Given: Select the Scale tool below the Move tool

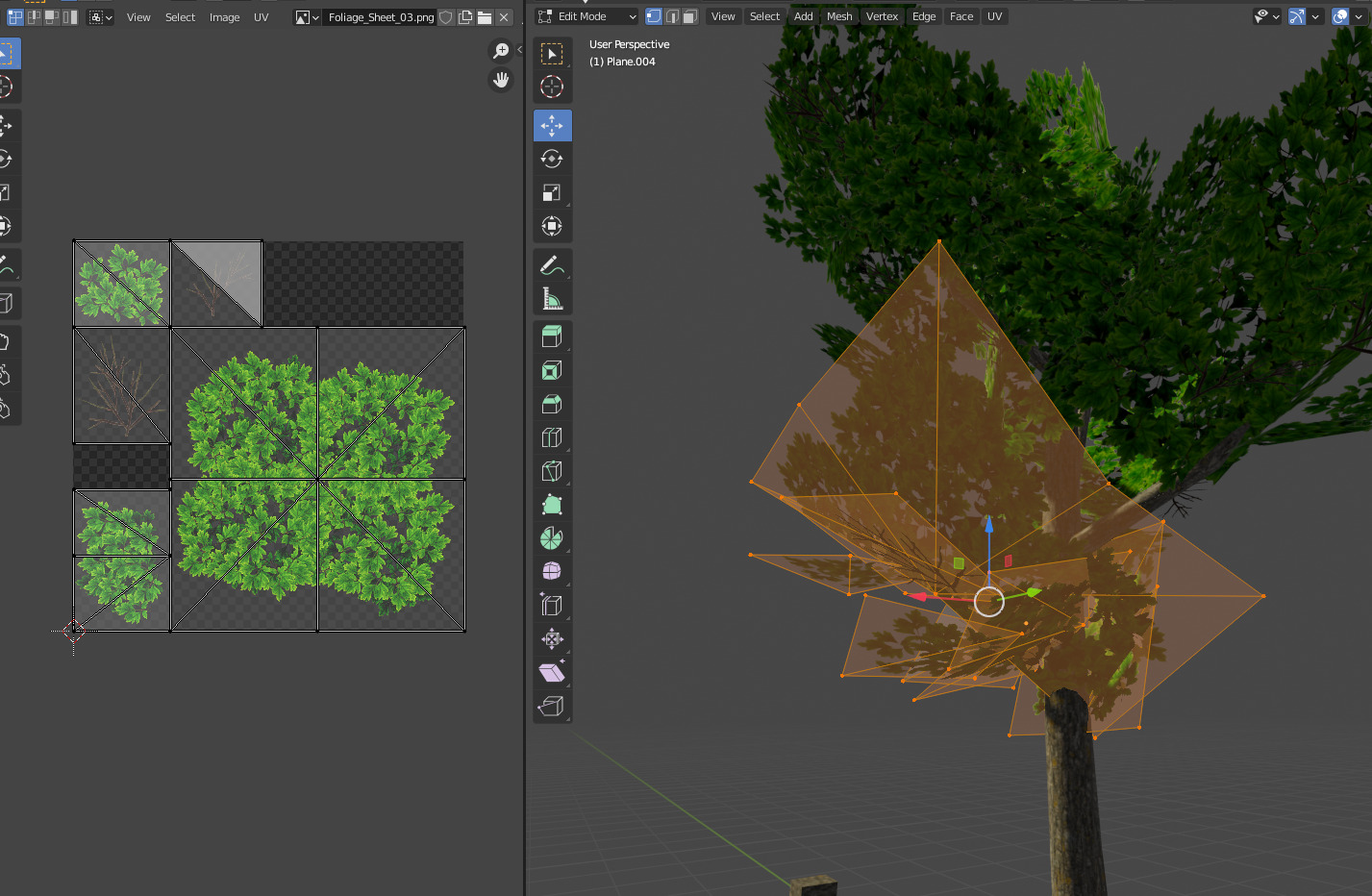Looking at the screenshot, I should point(553,192).
